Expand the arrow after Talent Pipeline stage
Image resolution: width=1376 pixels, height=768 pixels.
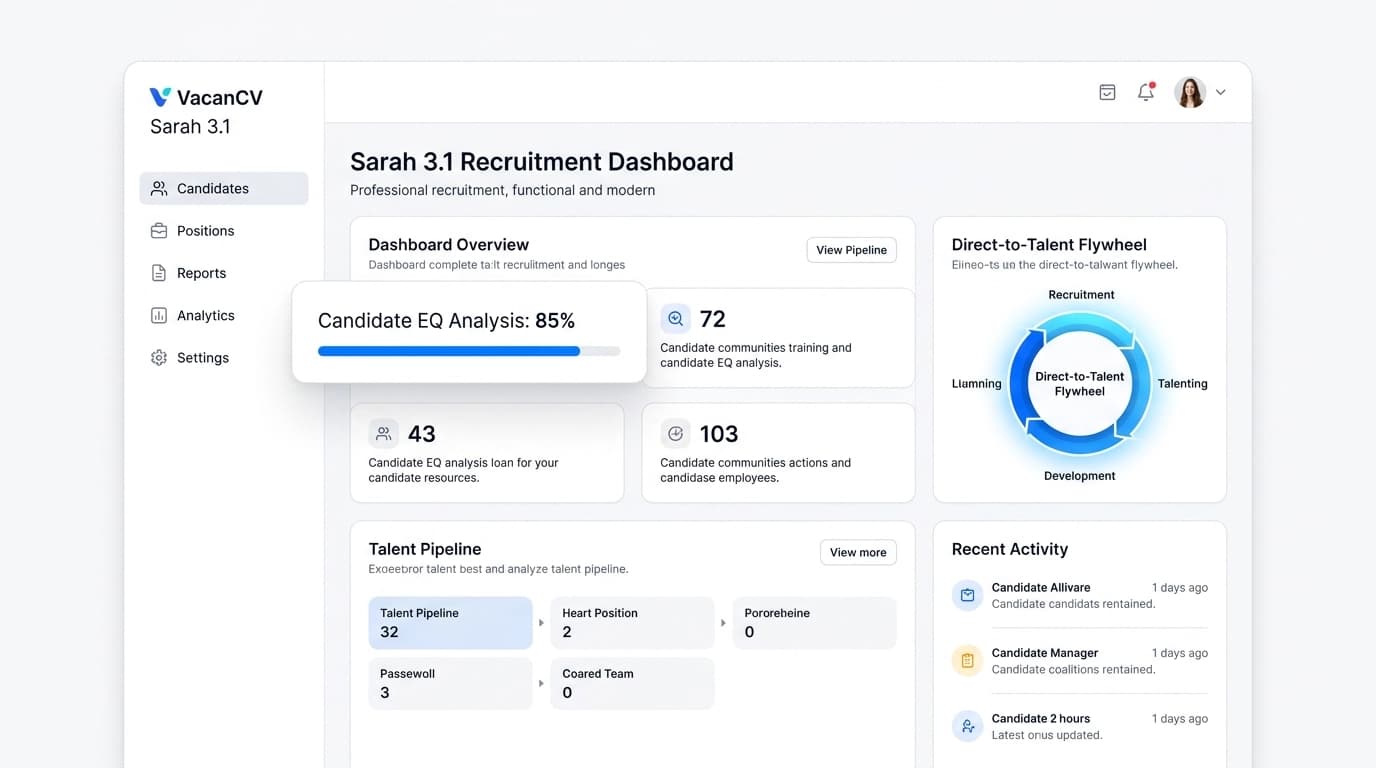[x=541, y=622]
